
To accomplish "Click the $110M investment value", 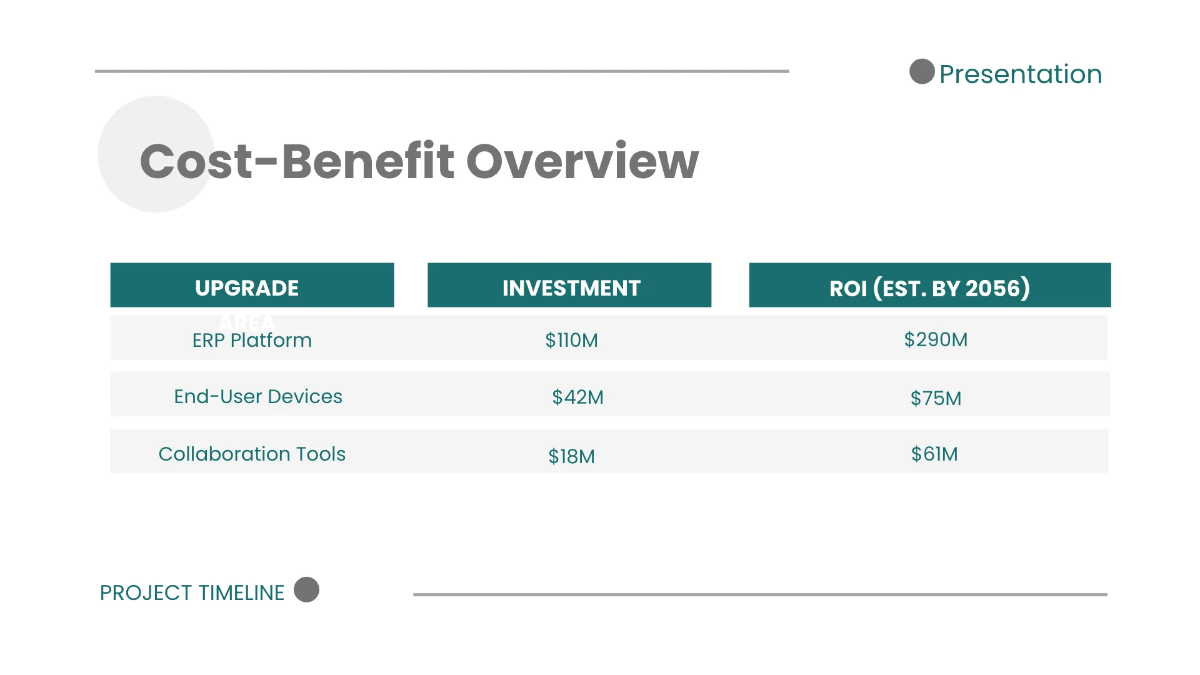I will (x=571, y=340).
